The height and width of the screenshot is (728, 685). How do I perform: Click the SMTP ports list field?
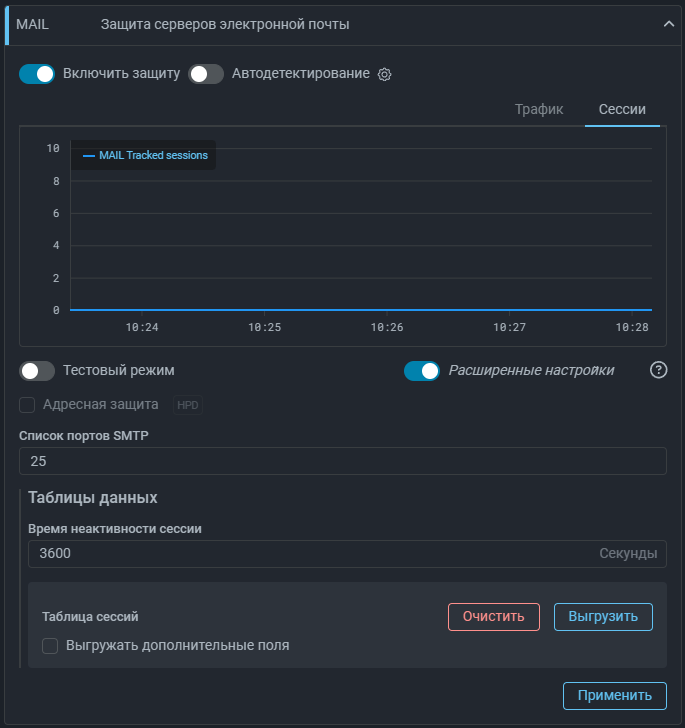tap(342, 461)
